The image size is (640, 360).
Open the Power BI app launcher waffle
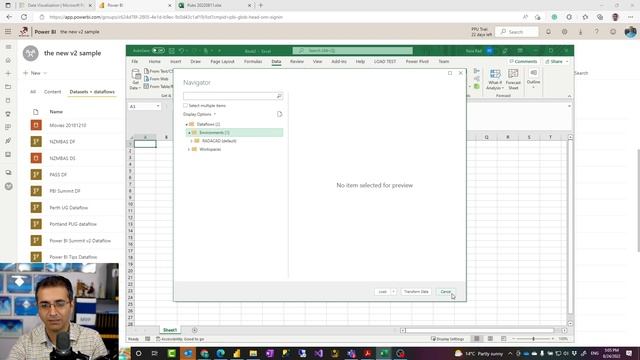click(x=8, y=31)
